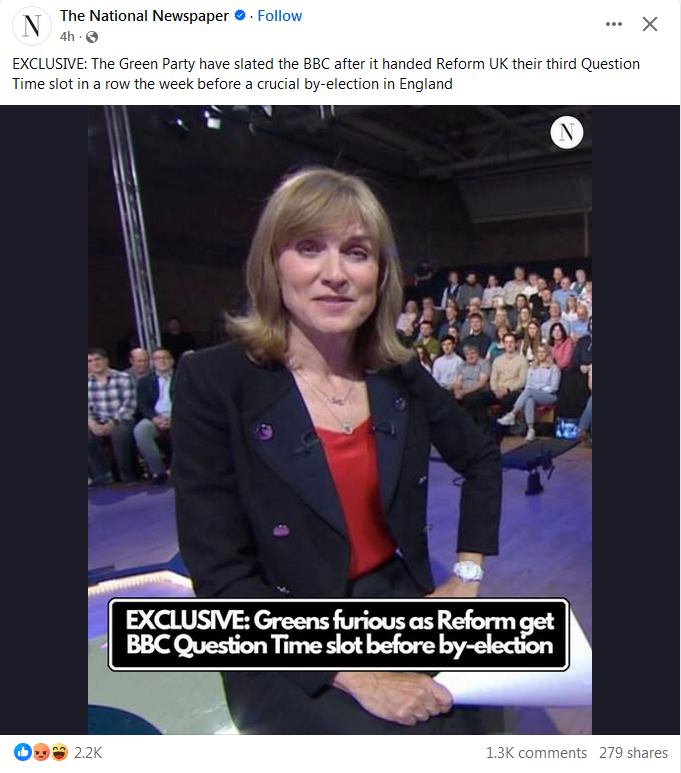Click the angry reaction emoji icon

(x=41, y=752)
